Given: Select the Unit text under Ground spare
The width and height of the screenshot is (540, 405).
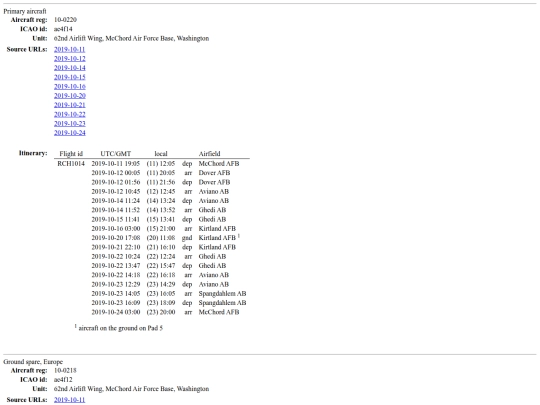Looking at the screenshot, I should tap(131, 389).
